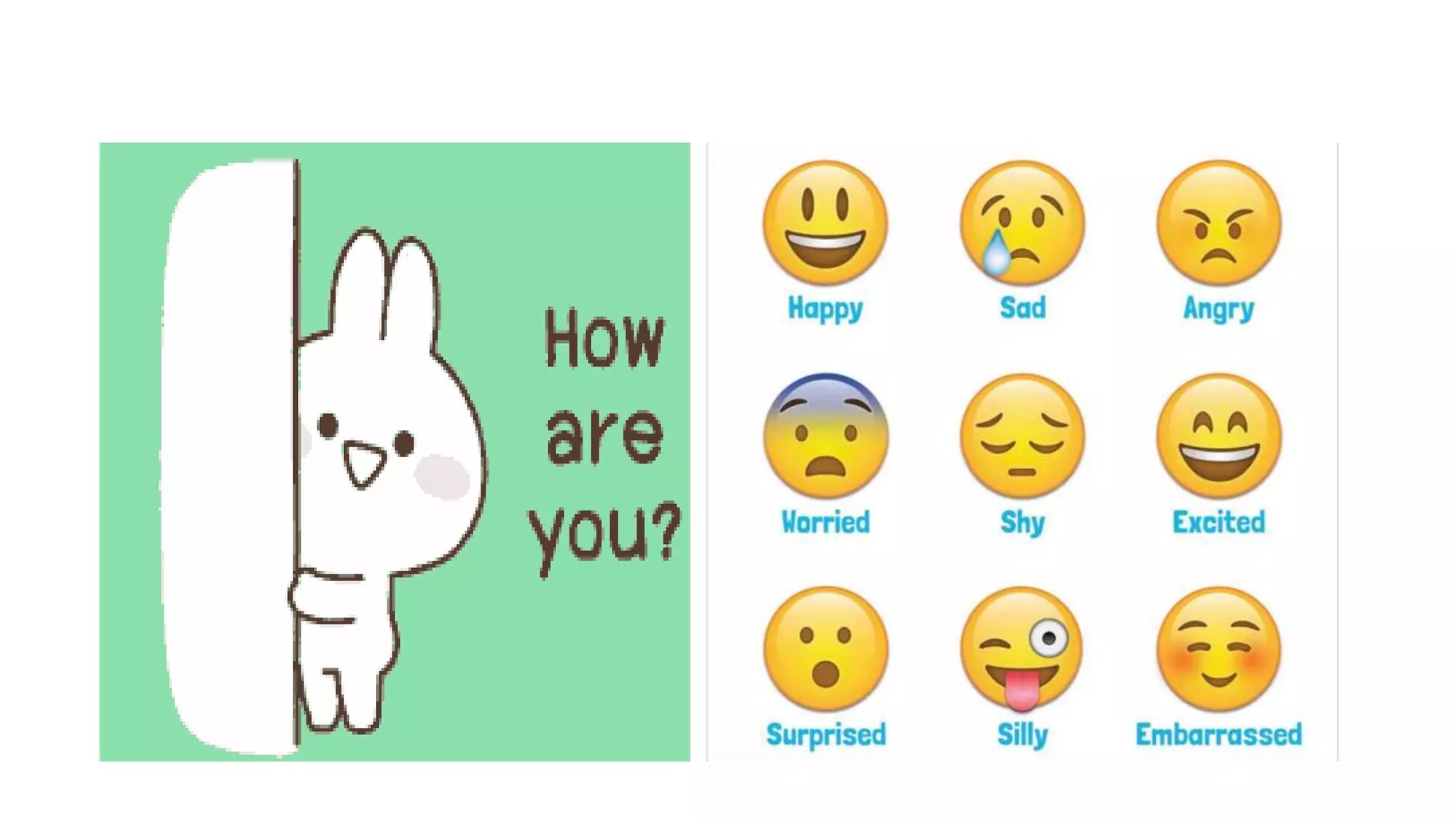1456x819 pixels.
Task: Click the 'How are you?' text
Action: pyautogui.click(x=604, y=441)
